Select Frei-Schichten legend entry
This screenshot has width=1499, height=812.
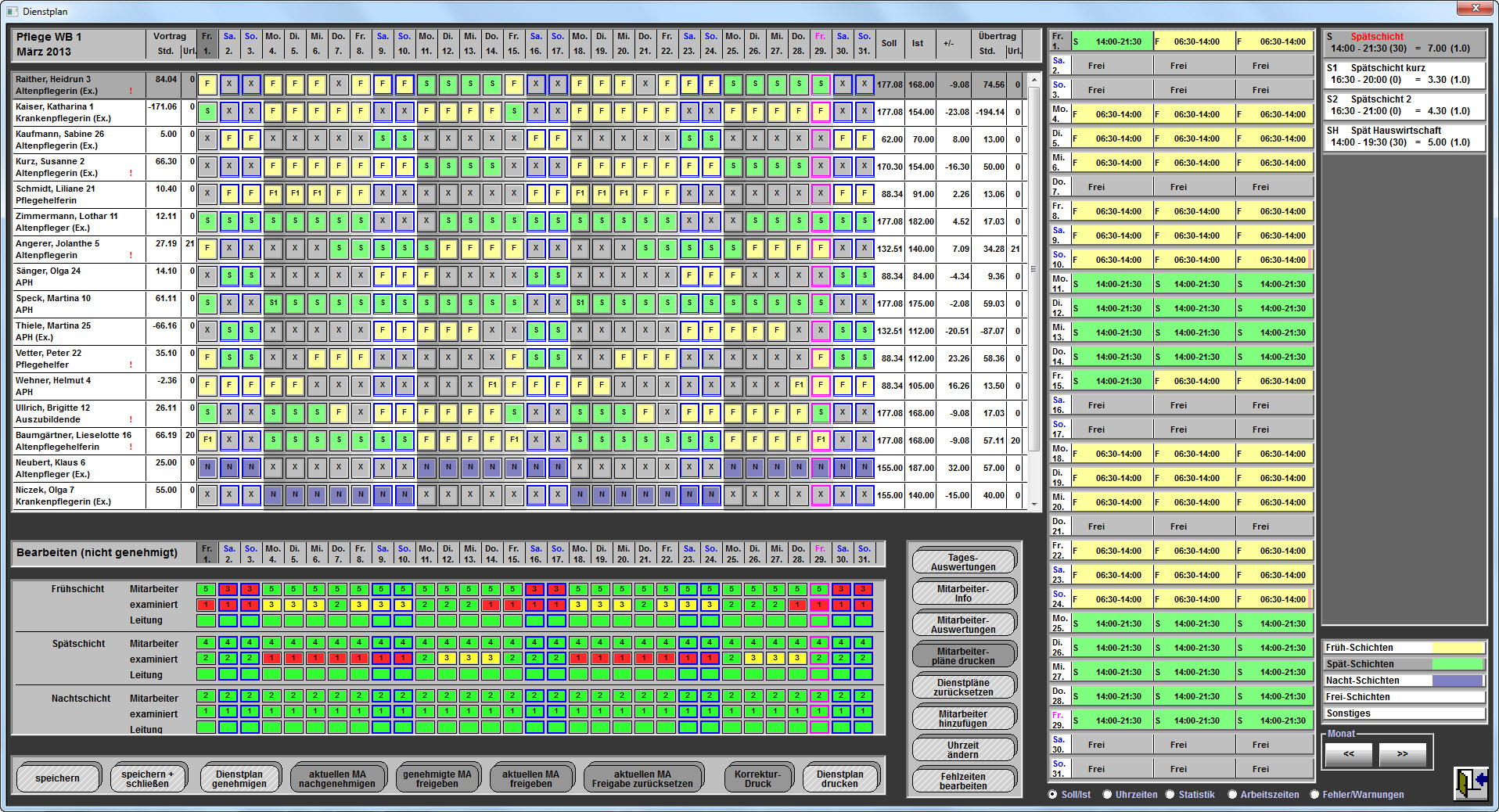1404,697
